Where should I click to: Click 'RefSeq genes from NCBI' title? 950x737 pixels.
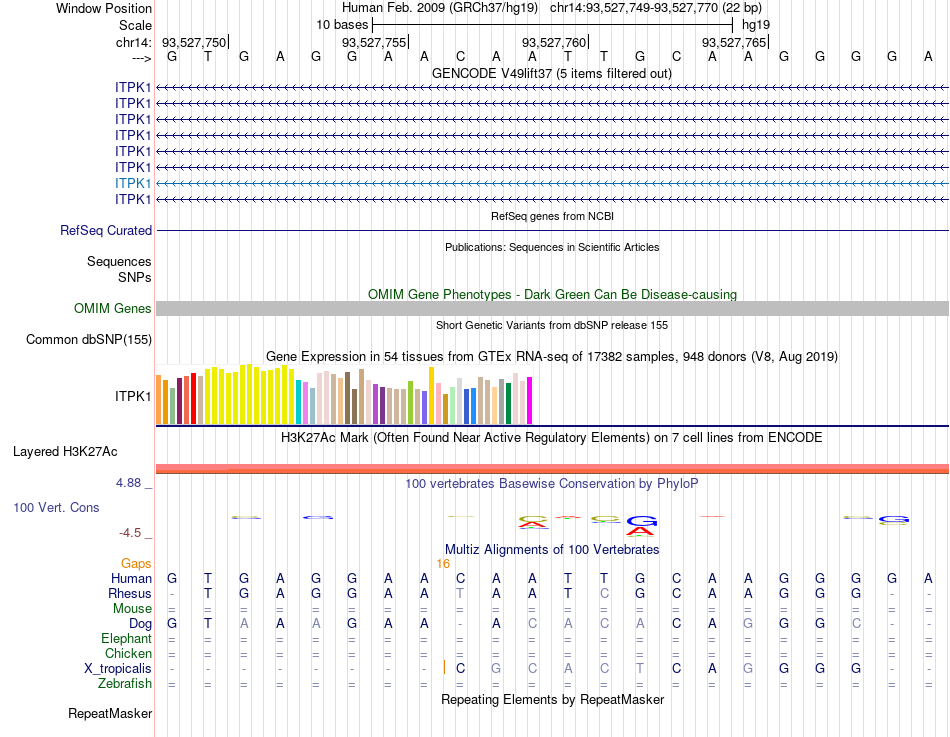coord(552,216)
